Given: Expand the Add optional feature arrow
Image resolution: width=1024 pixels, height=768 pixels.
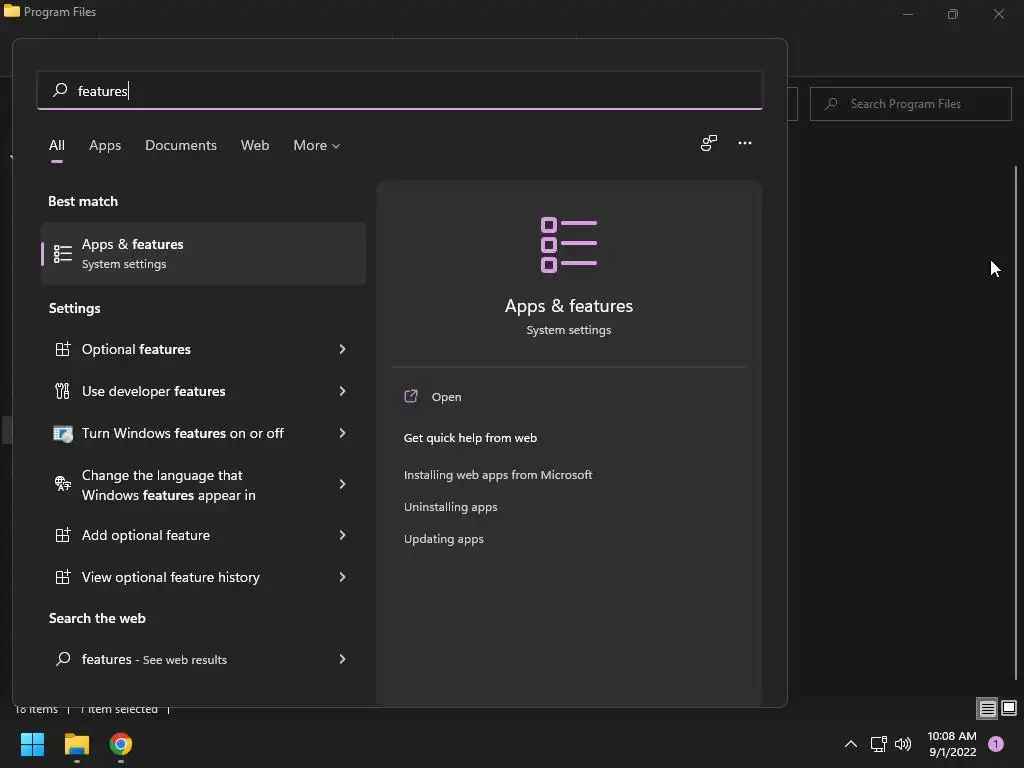Looking at the screenshot, I should [x=342, y=536].
